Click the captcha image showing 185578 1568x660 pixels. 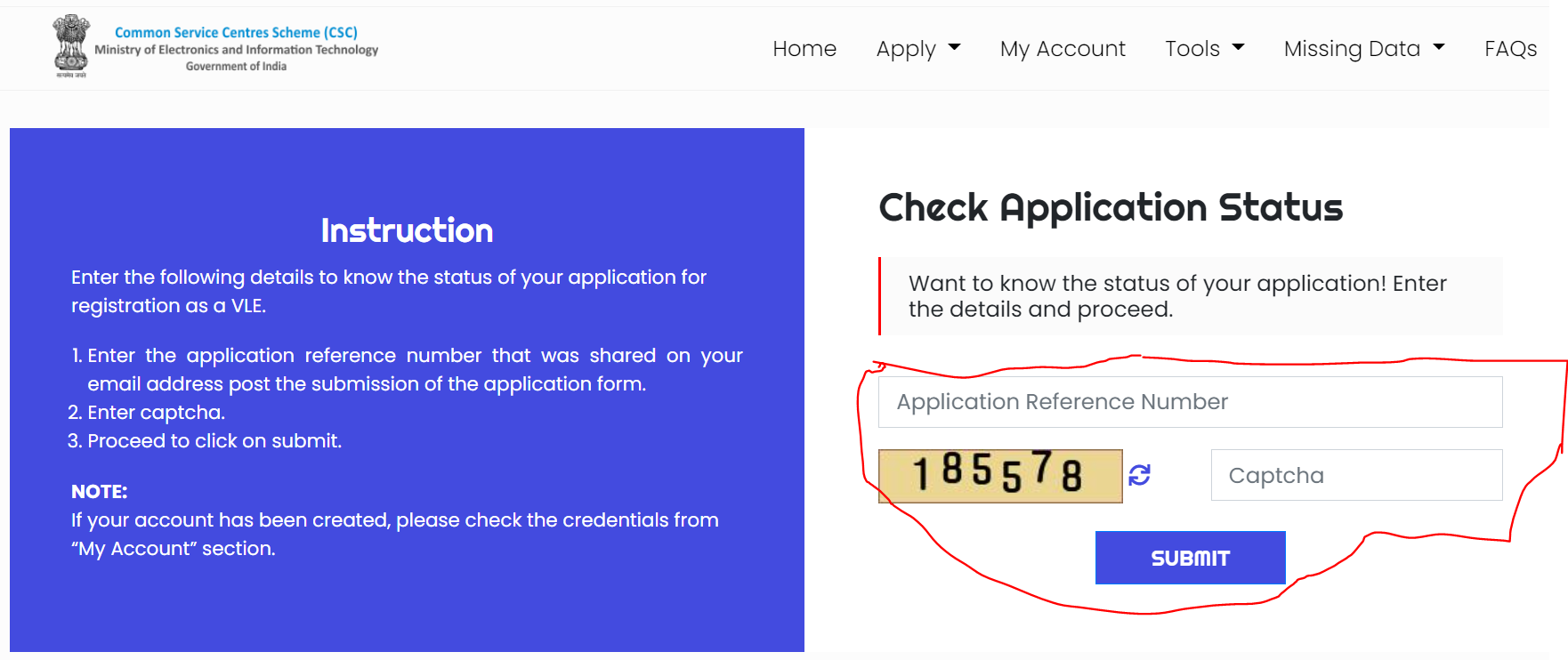tap(1000, 476)
